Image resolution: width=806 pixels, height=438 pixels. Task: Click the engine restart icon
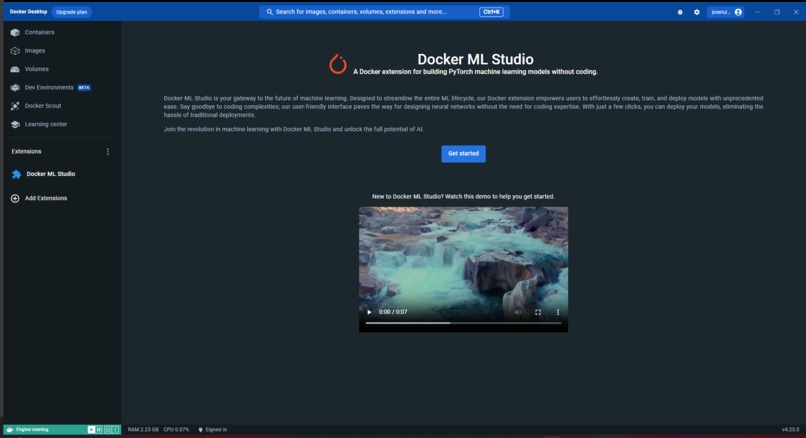tap(108, 430)
